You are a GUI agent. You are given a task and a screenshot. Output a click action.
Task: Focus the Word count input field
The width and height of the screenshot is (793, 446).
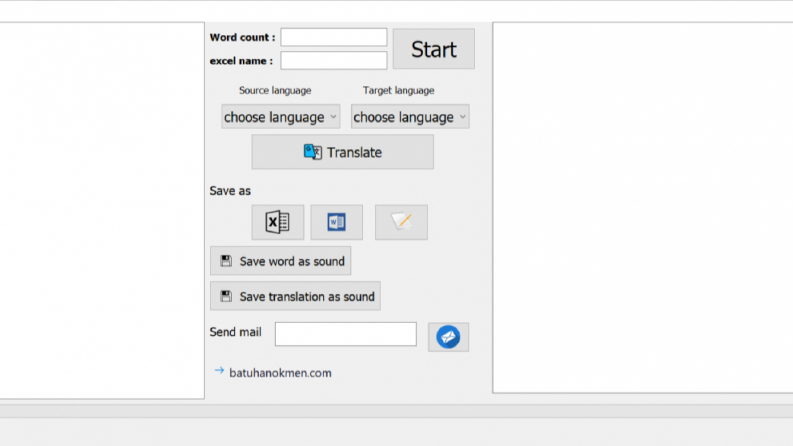334,37
